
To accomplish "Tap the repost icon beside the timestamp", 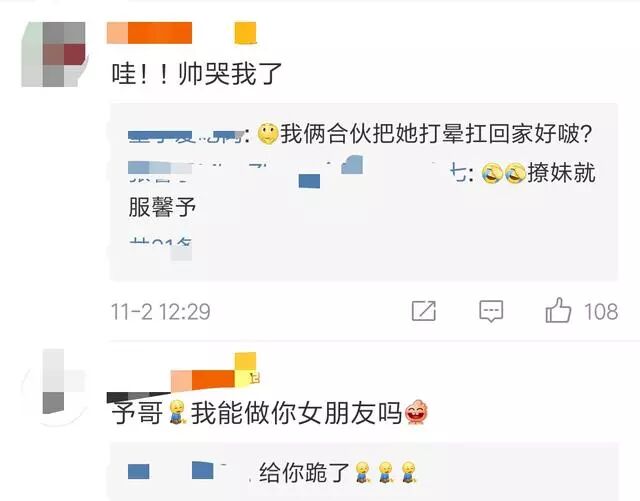I will [424, 311].
